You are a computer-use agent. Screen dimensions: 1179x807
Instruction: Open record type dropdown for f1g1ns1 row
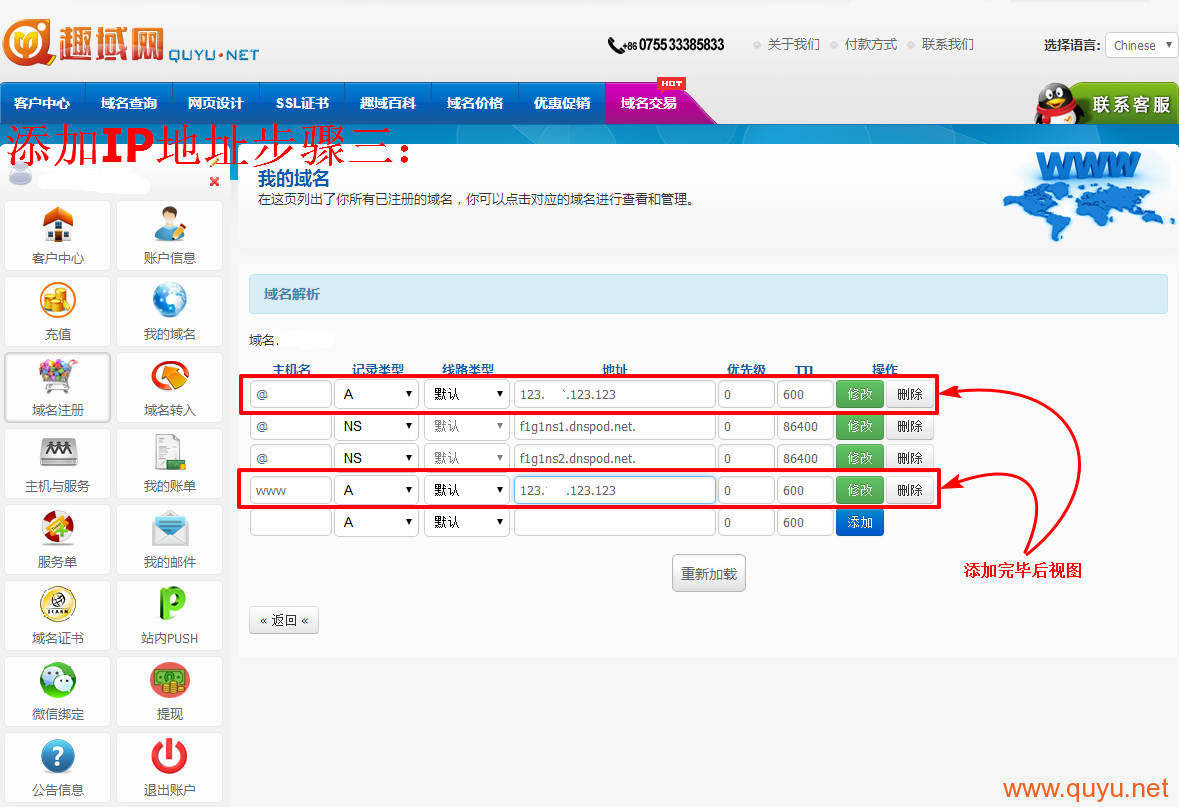pyautogui.click(x=376, y=426)
